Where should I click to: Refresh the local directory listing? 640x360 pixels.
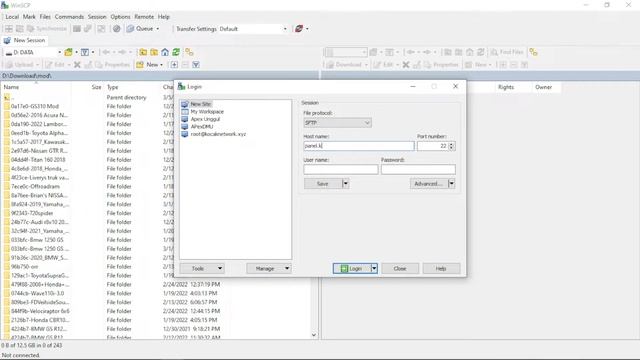[x=176, y=52]
